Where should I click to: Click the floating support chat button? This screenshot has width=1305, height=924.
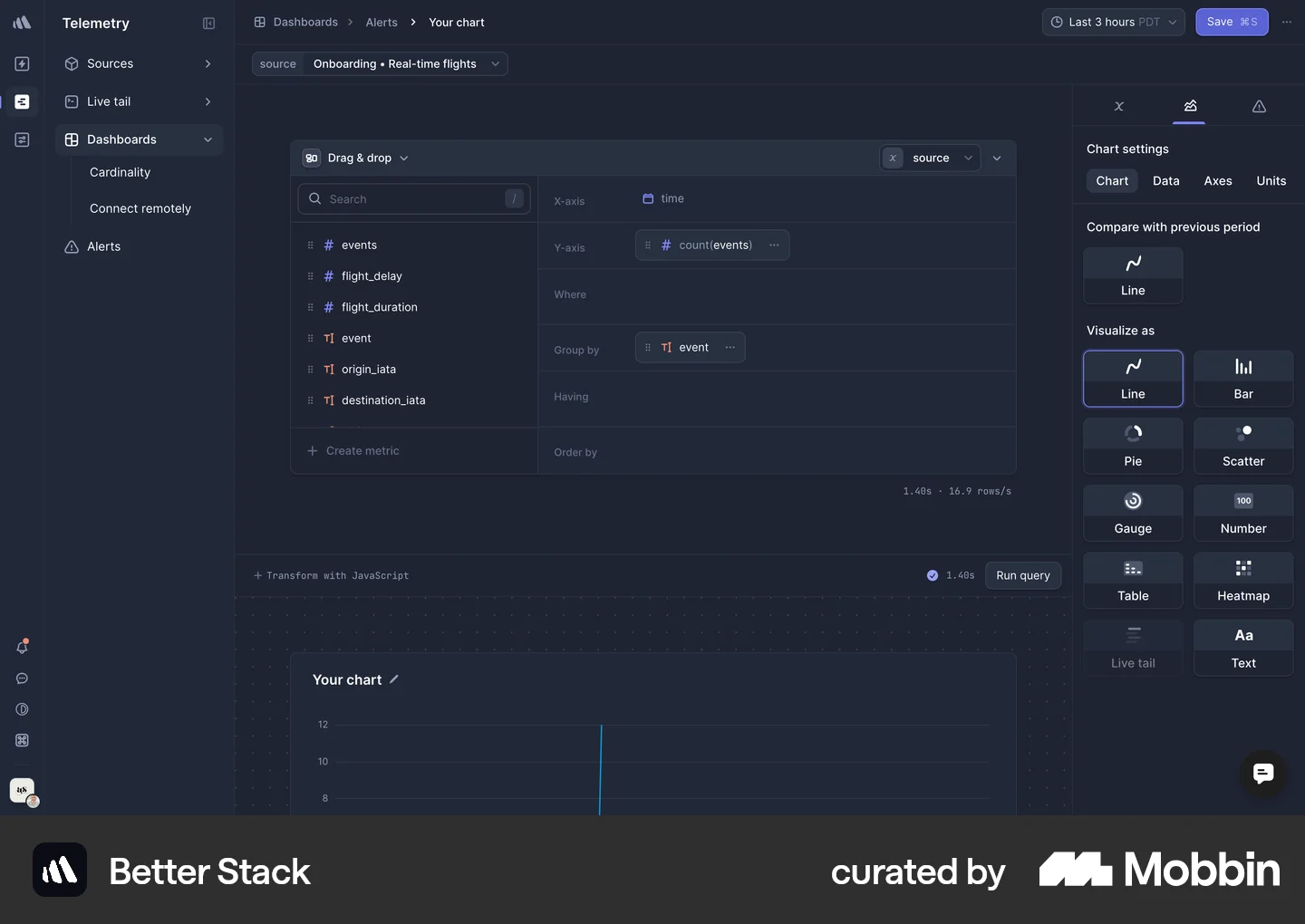pos(1263,773)
